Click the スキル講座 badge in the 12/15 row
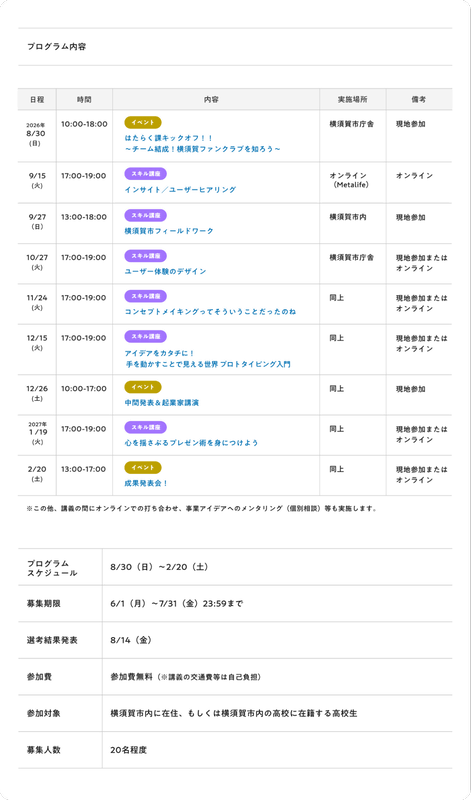 coord(145,336)
